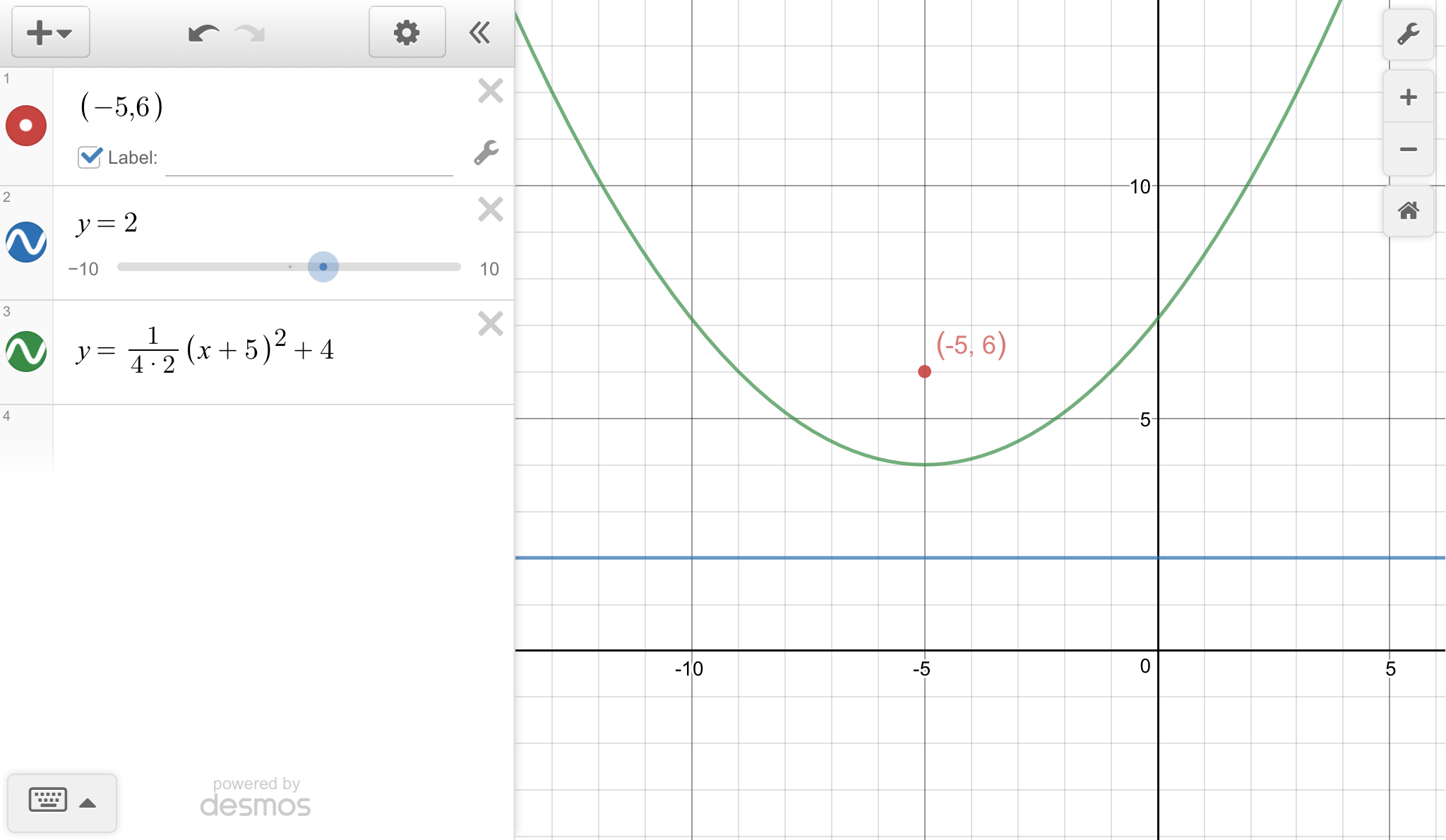Zoom in with the plus button

point(1408,97)
